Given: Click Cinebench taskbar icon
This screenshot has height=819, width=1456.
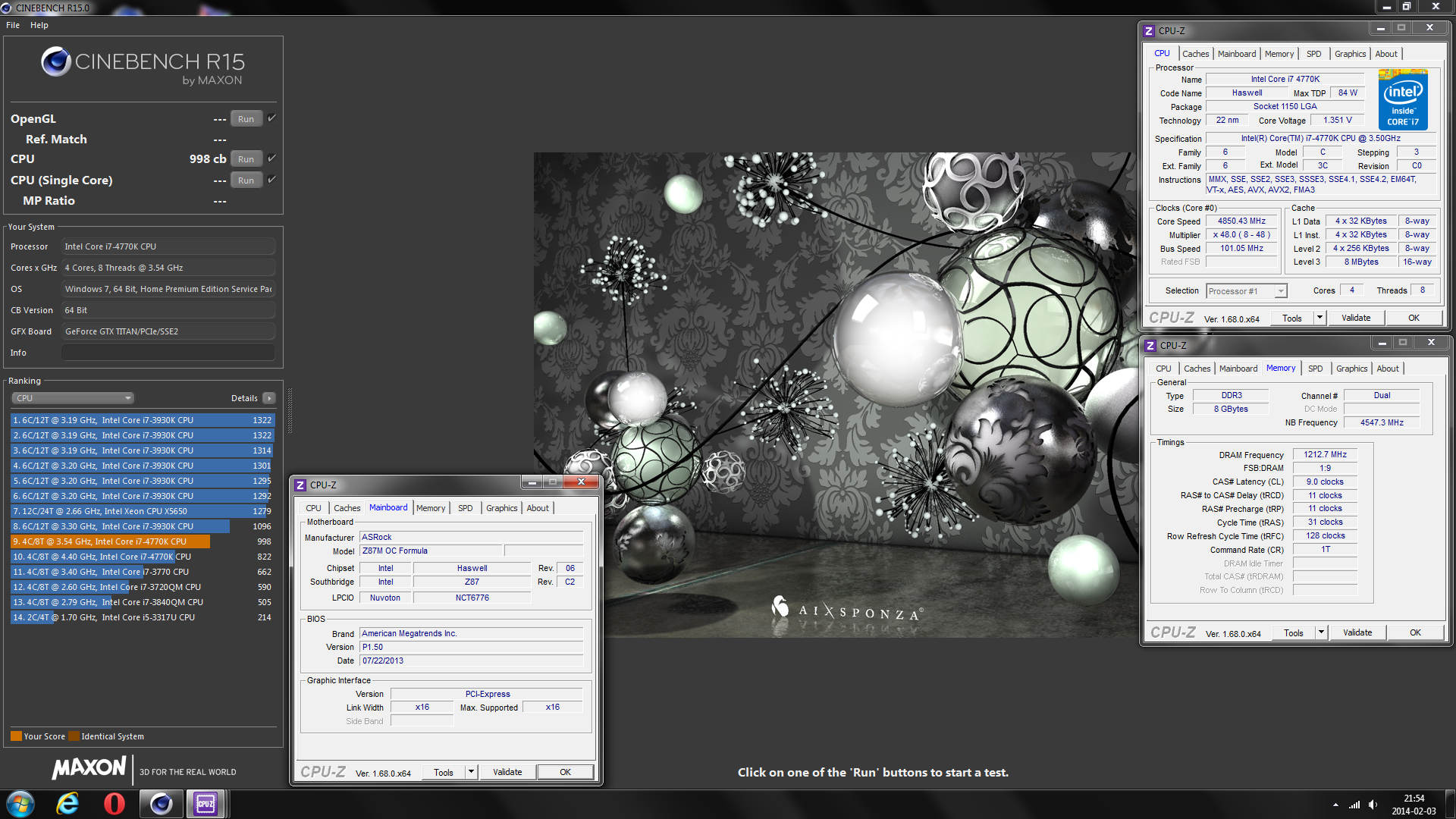Looking at the screenshot, I should 161,804.
